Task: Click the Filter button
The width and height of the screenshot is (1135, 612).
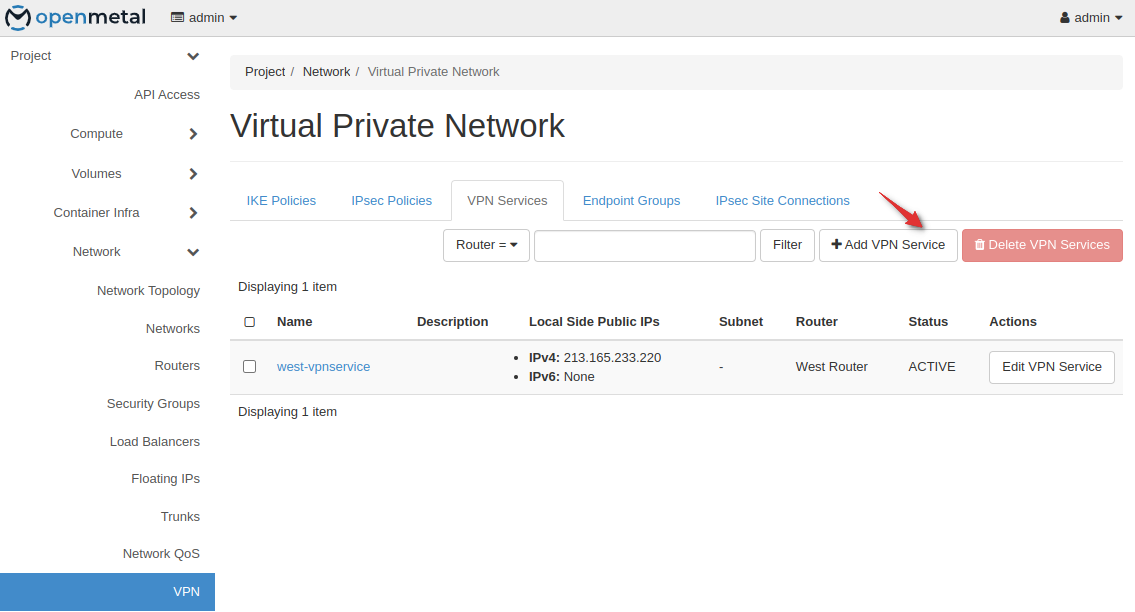Action: click(787, 245)
